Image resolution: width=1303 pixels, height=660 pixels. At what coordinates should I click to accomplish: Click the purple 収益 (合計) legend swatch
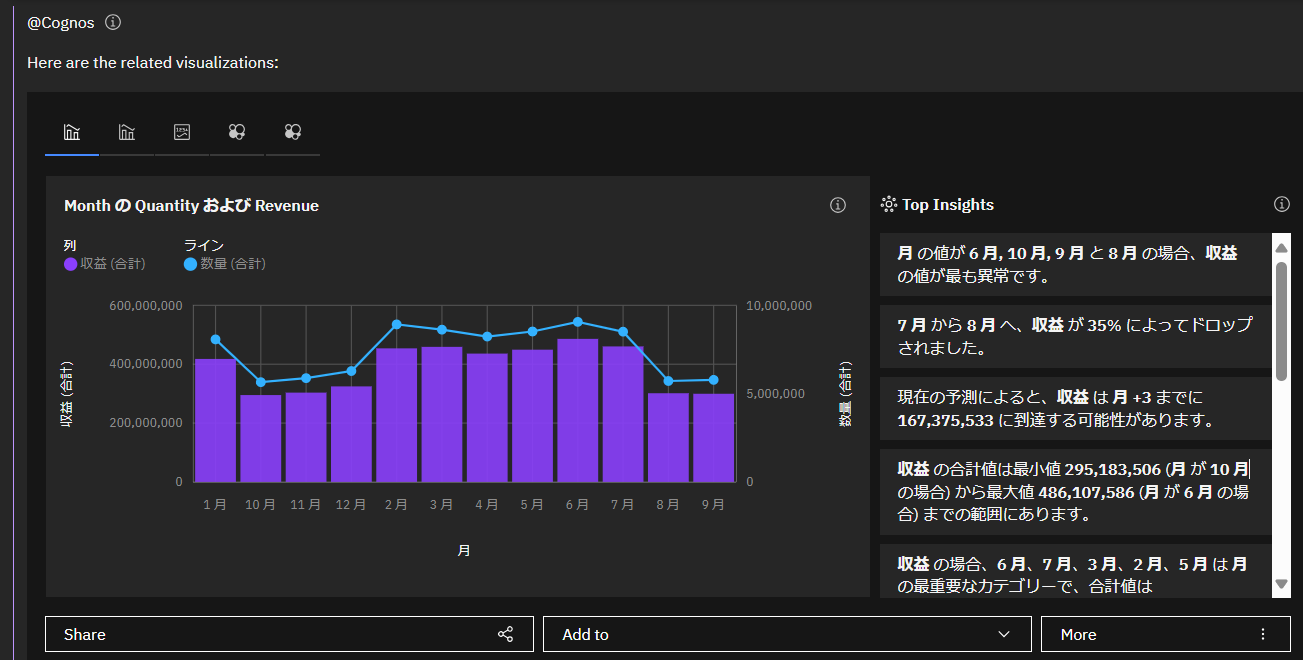tap(70, 264)
